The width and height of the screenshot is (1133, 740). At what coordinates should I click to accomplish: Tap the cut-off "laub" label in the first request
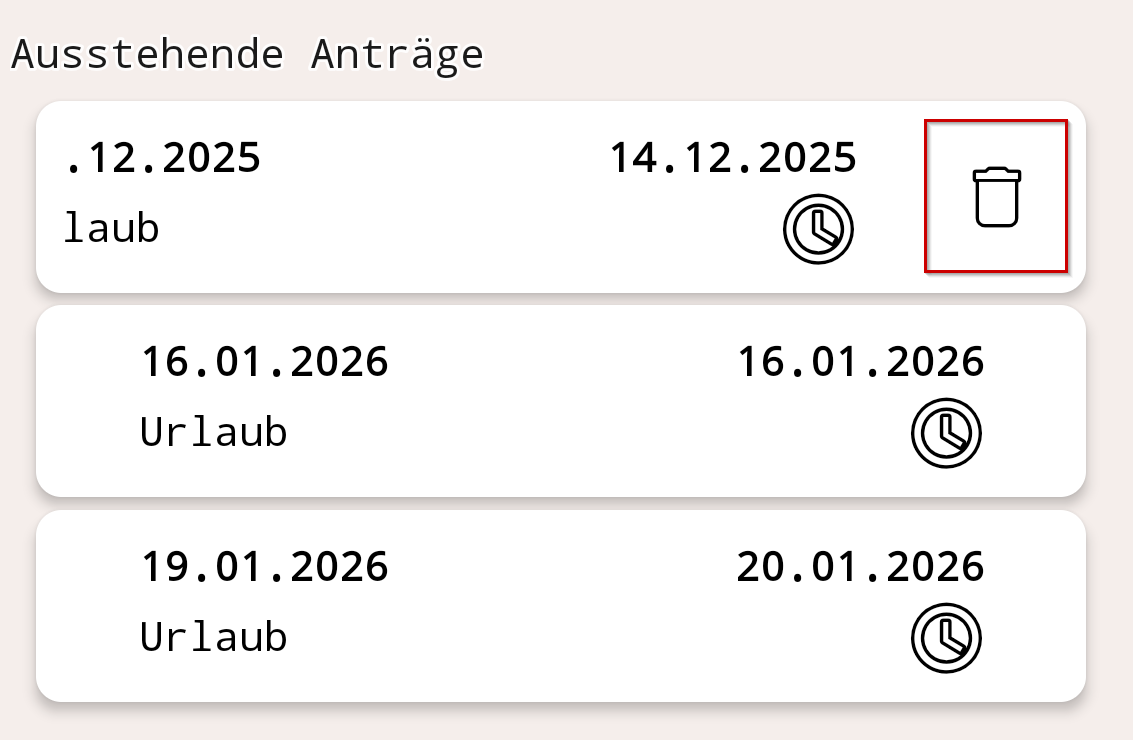point(111,229)
